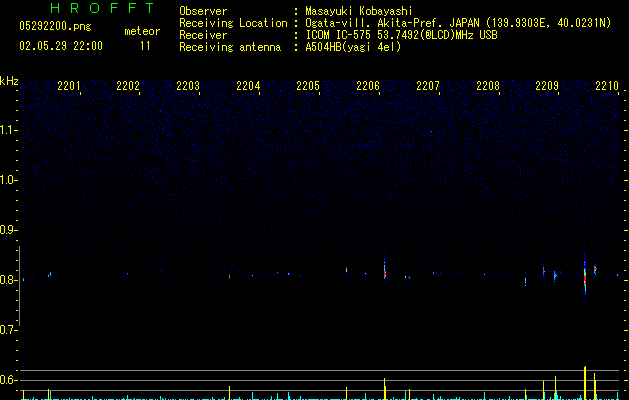
Task: Select the ICOM IC-575 53.7492 MHz receiver text
Action: click(401, 35)
